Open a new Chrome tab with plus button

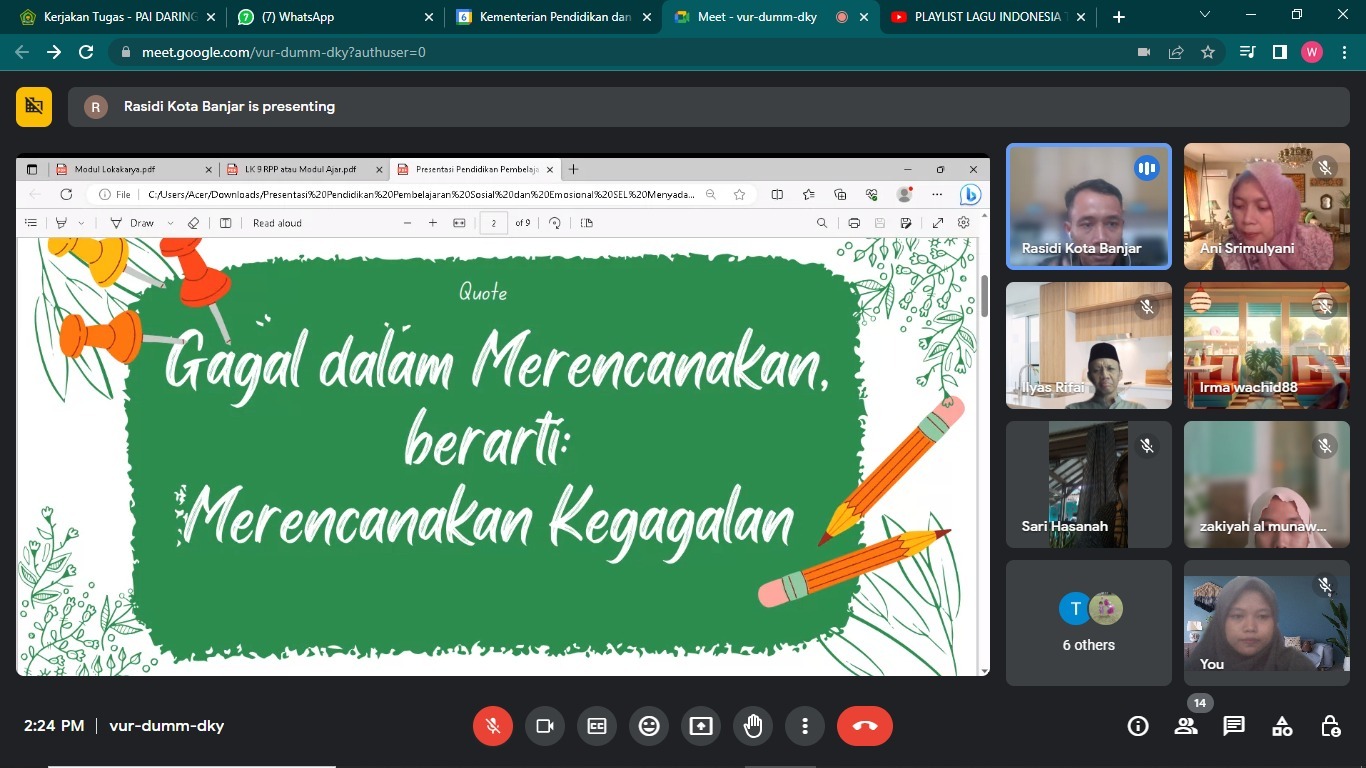(x=1118, y=17)
